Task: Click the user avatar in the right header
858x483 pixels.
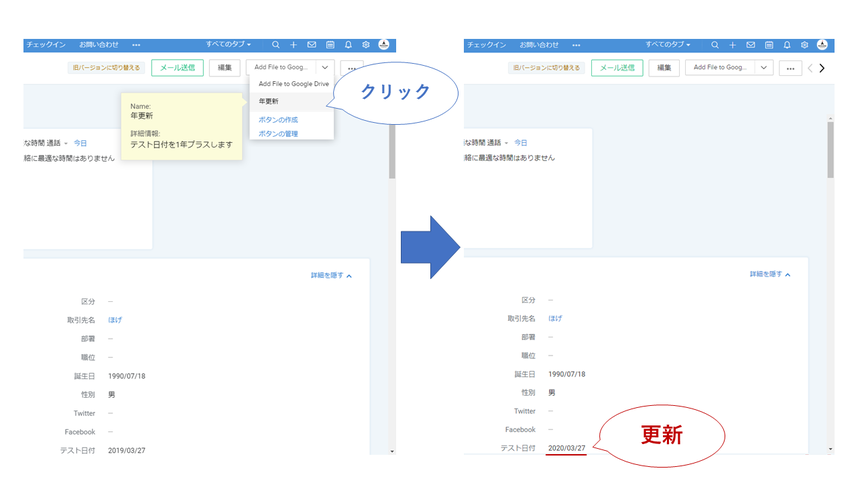Action: [821, 45]
